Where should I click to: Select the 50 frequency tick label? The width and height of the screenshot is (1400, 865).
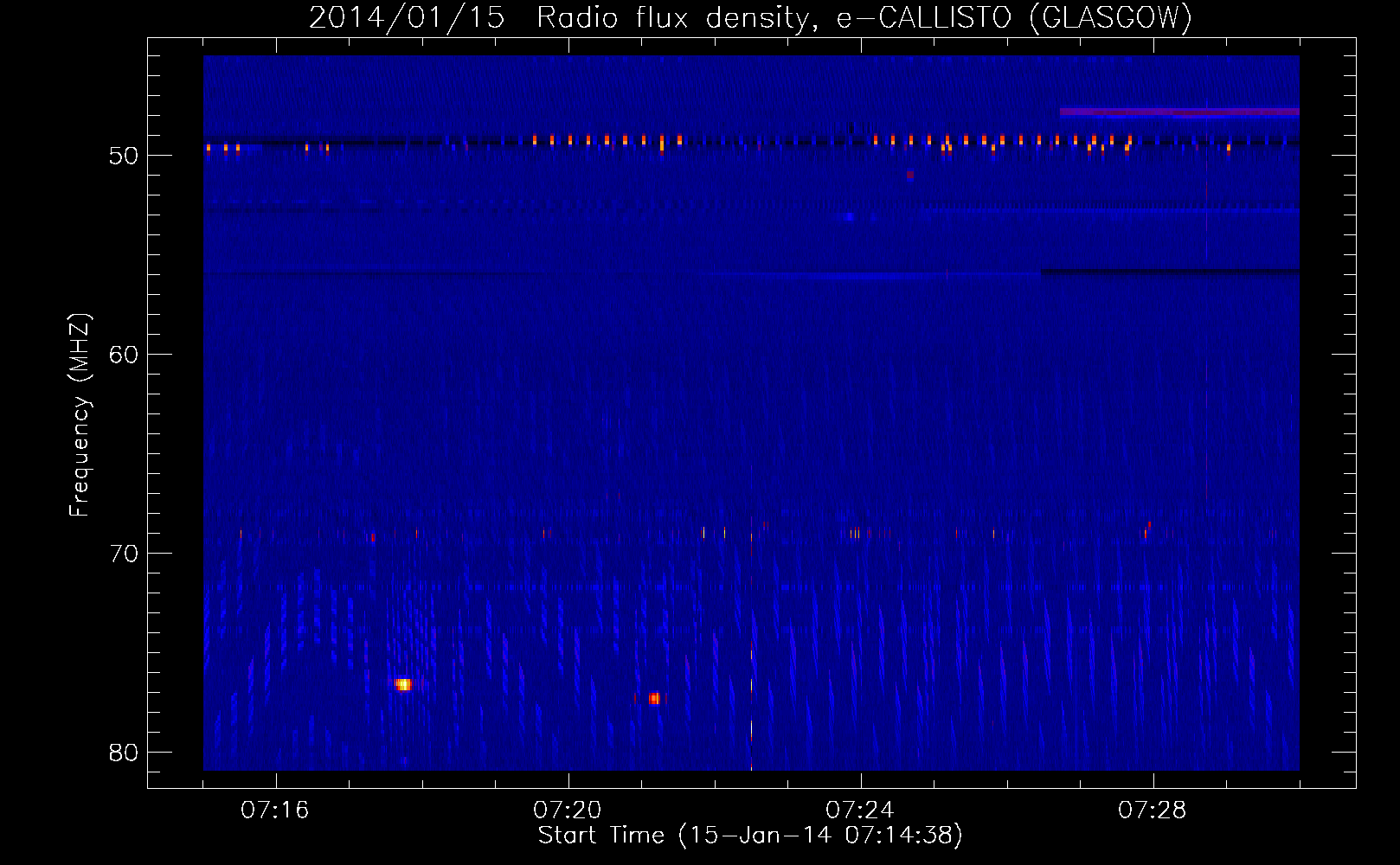(124, 156)
